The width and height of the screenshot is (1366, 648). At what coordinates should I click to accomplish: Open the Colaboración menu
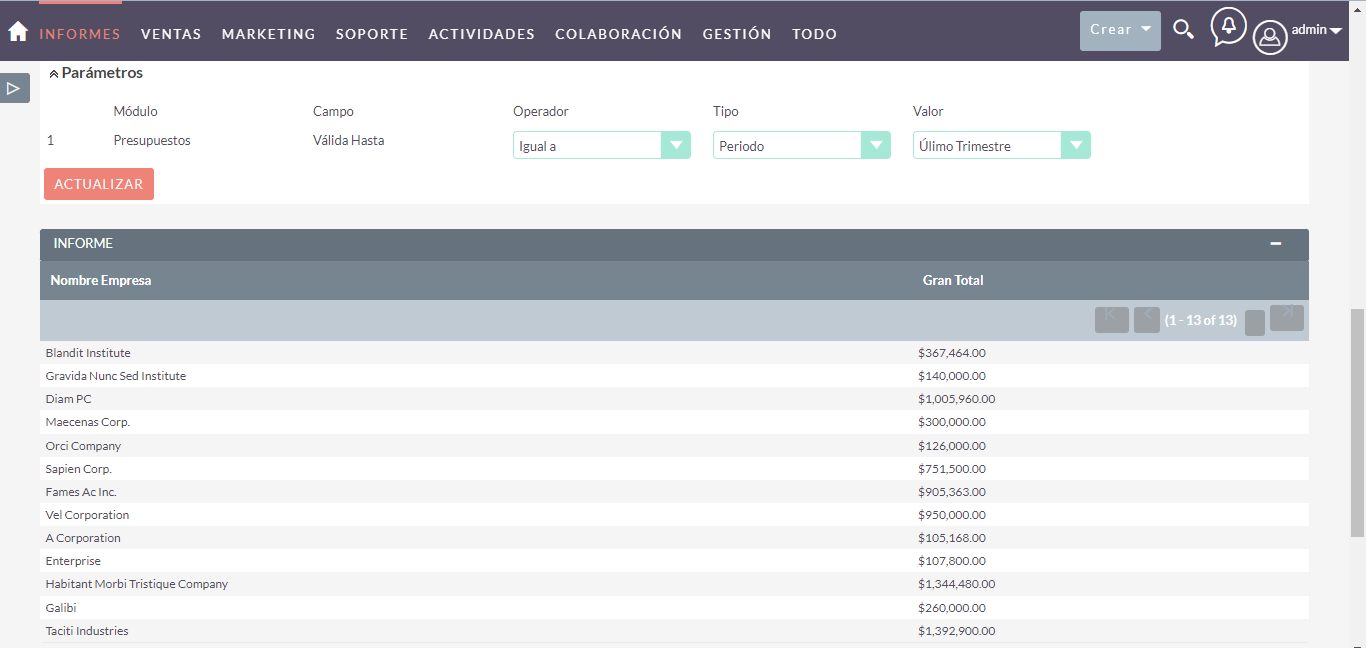[618, 34]
